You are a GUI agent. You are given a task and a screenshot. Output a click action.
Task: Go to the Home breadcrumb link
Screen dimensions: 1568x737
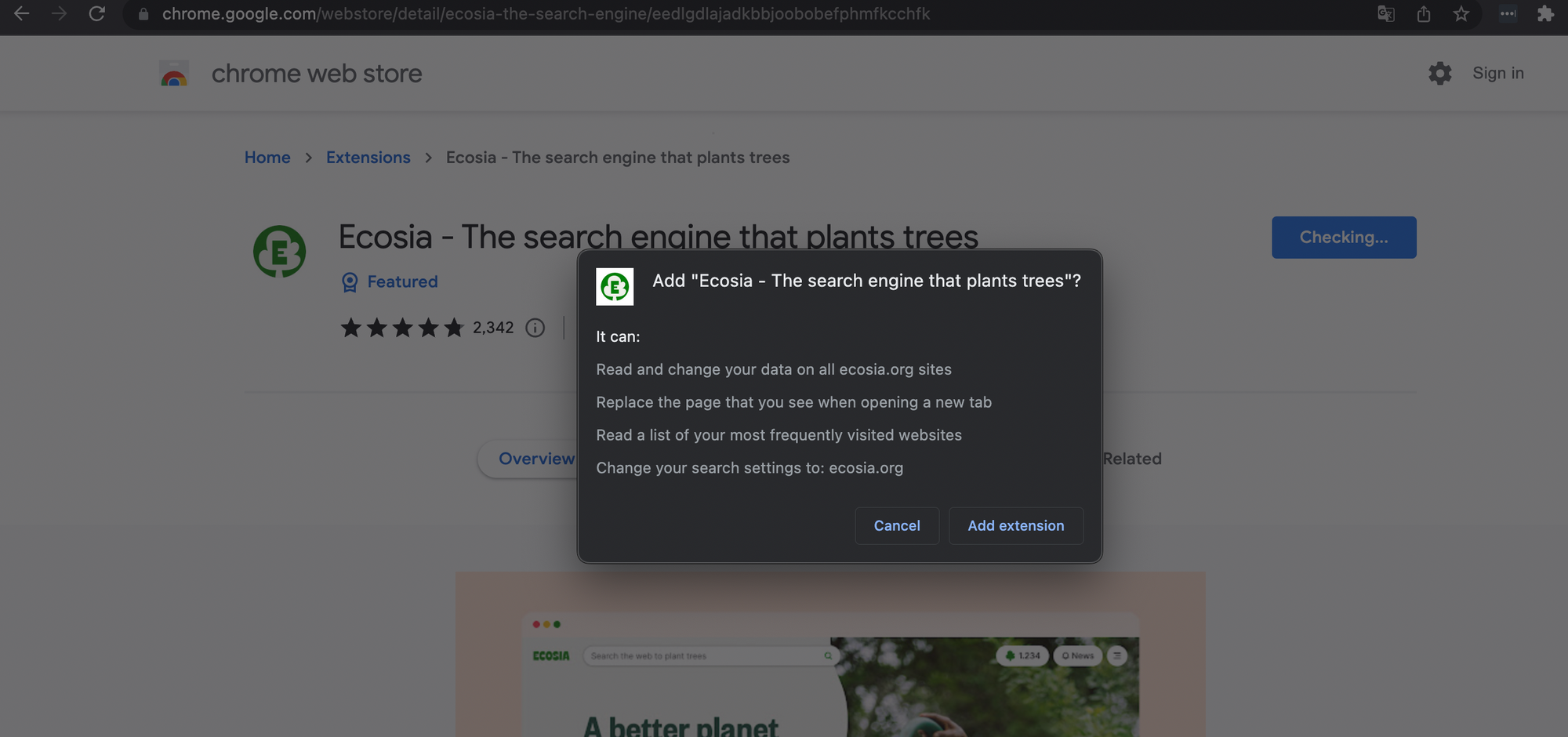[x=267, y=158]
